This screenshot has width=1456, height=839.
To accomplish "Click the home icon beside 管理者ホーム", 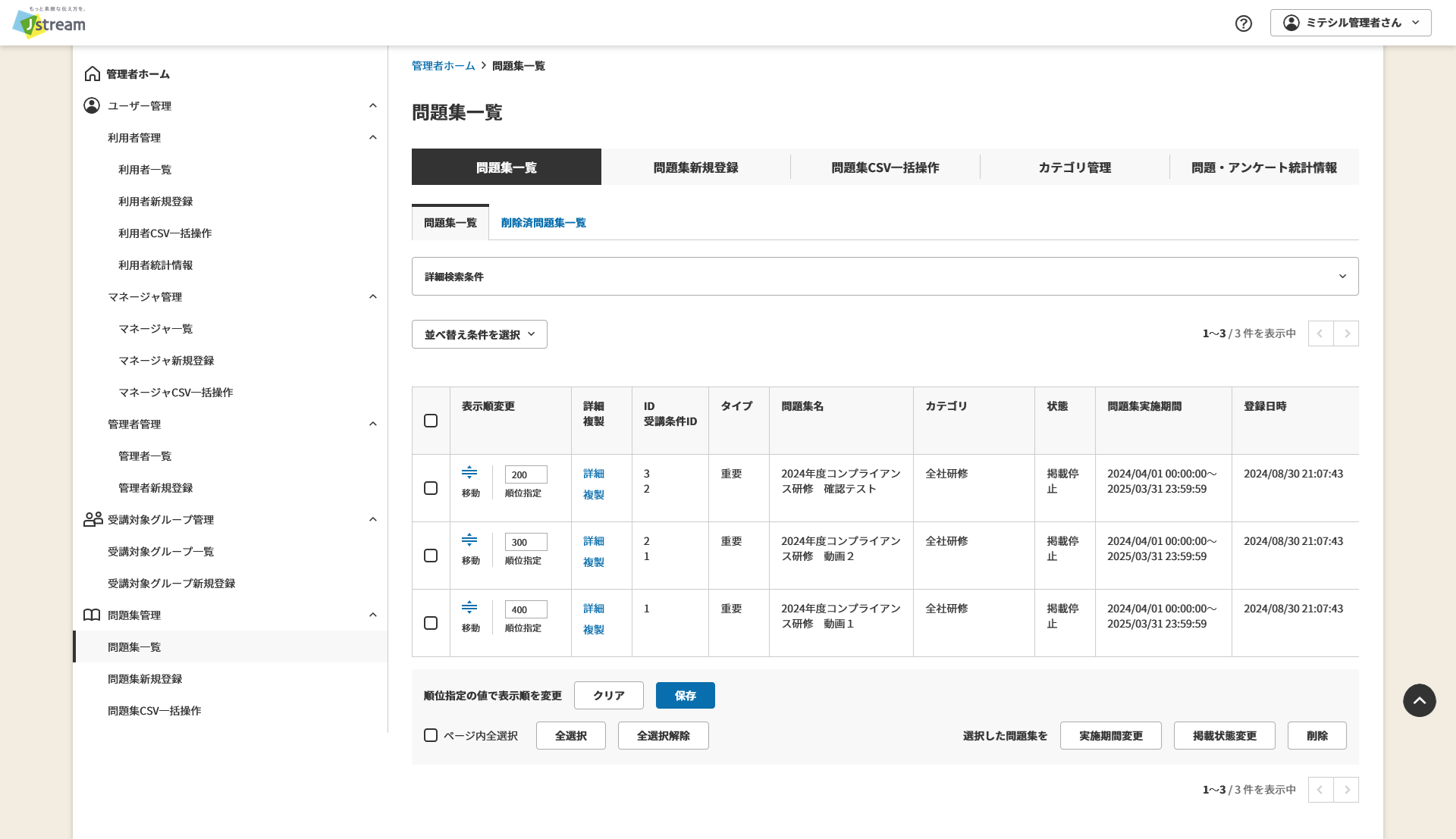I will point(93,74).
